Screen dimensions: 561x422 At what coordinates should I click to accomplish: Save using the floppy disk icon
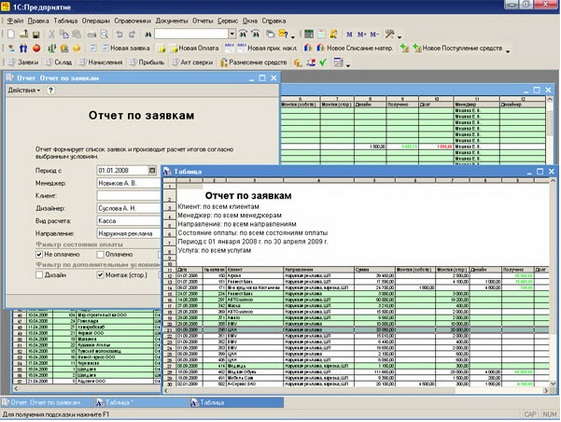[x=36, y=34]
